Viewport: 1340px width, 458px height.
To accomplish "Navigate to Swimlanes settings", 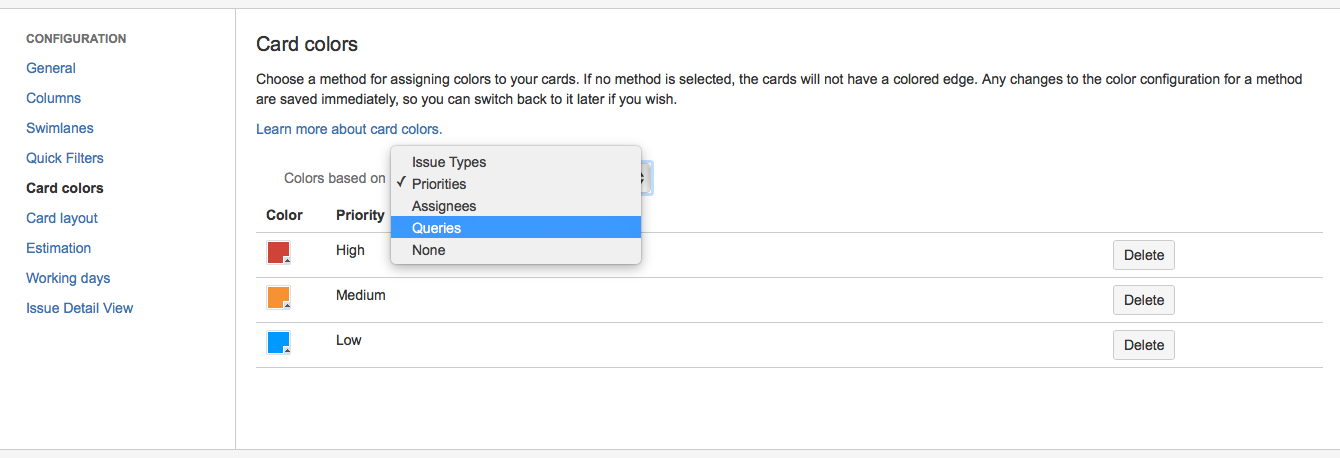I will pos(59,128).
